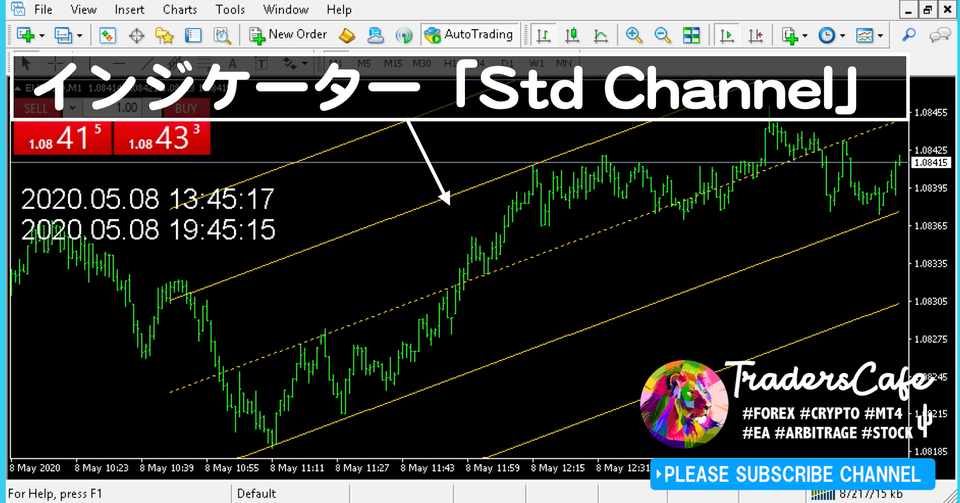Switch chart to line chart

click(x=601, y=35)
